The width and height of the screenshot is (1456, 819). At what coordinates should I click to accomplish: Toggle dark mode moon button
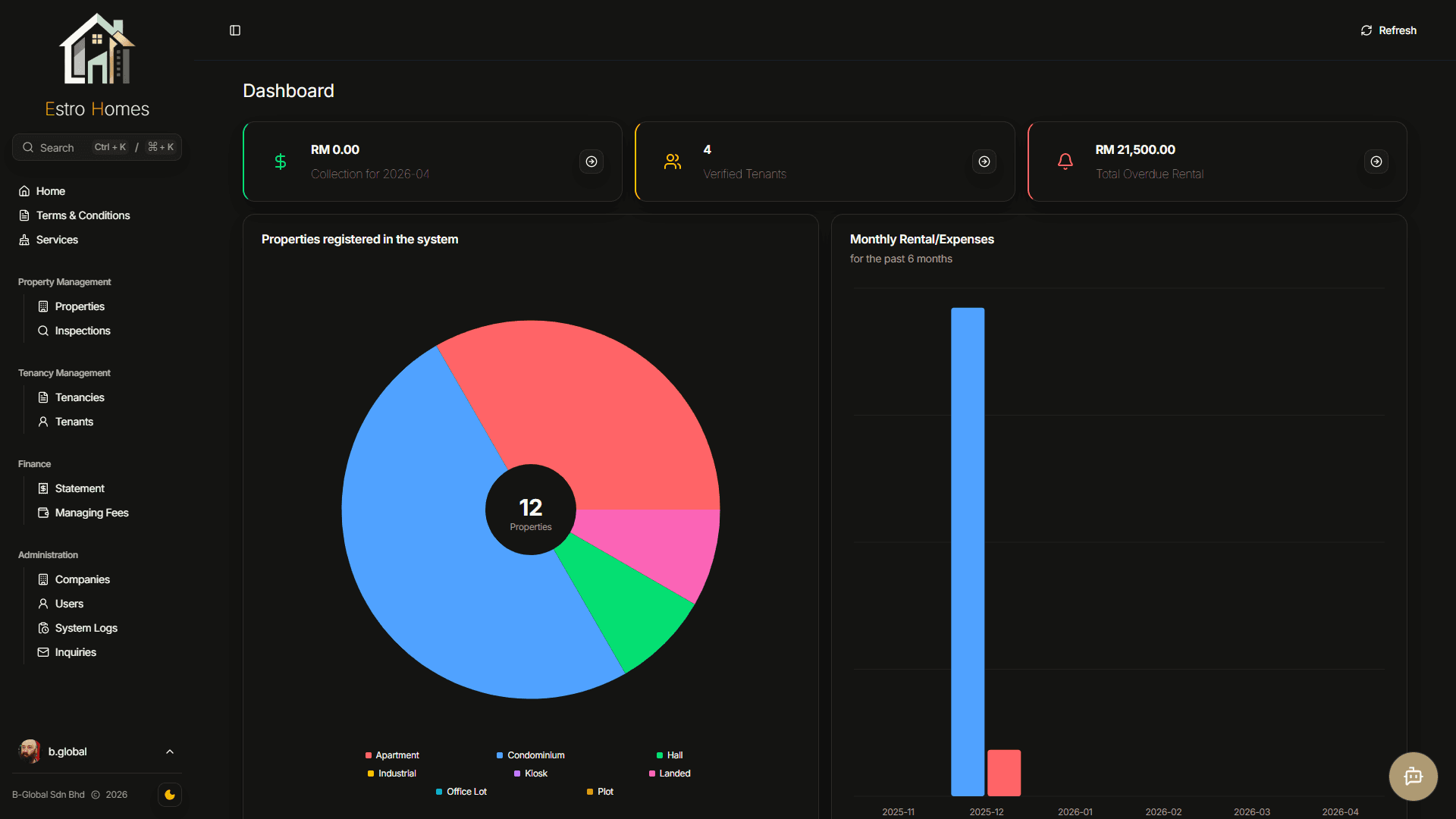[x=170, y=795]
